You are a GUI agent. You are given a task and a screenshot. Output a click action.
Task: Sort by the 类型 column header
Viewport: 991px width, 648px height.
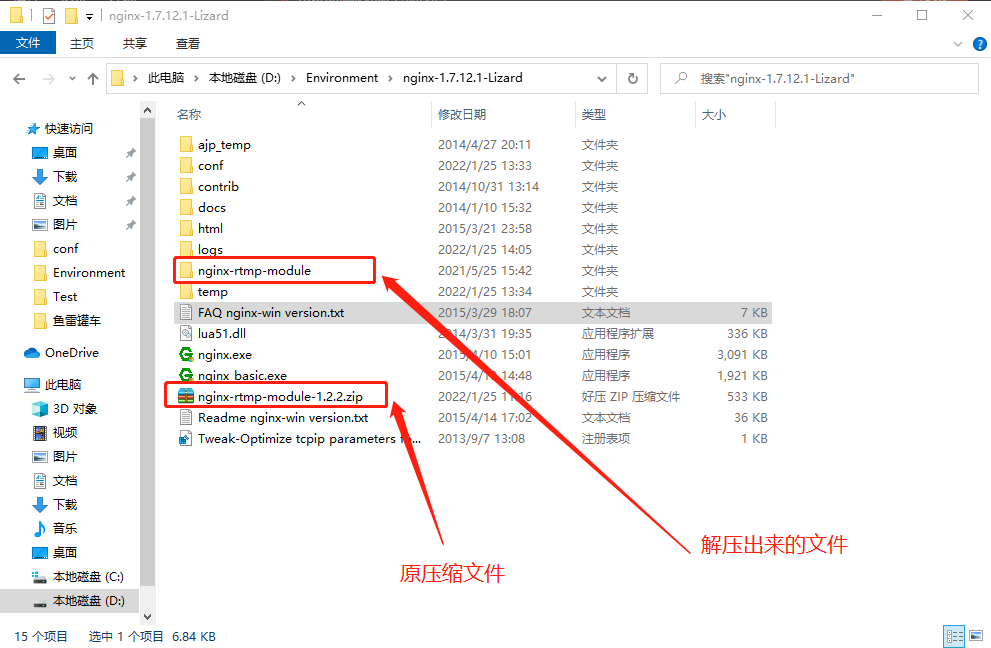click(x=593, y=114)
